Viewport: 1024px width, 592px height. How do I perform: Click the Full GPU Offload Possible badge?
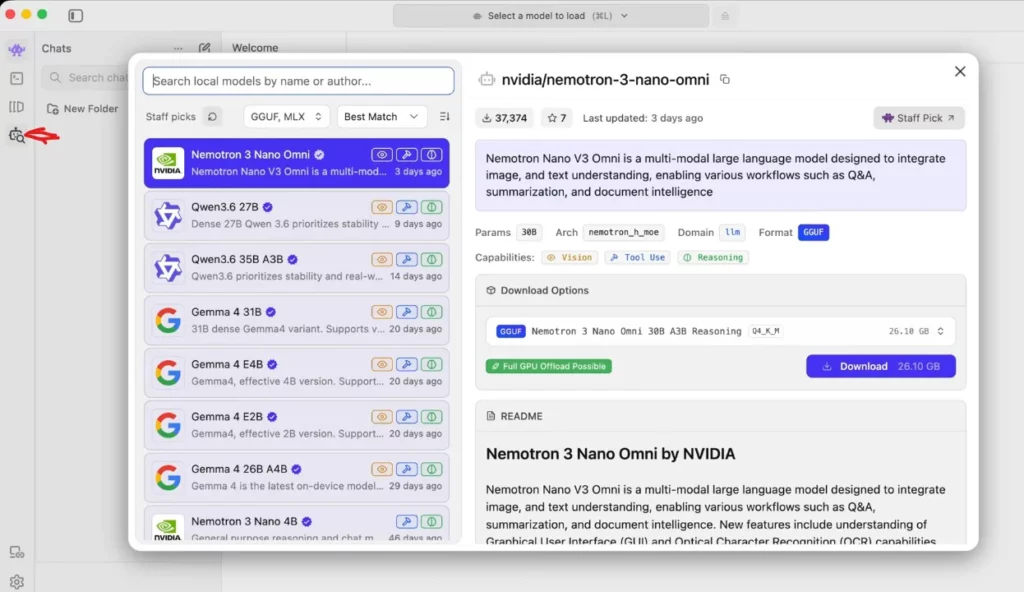coord(549,366)
